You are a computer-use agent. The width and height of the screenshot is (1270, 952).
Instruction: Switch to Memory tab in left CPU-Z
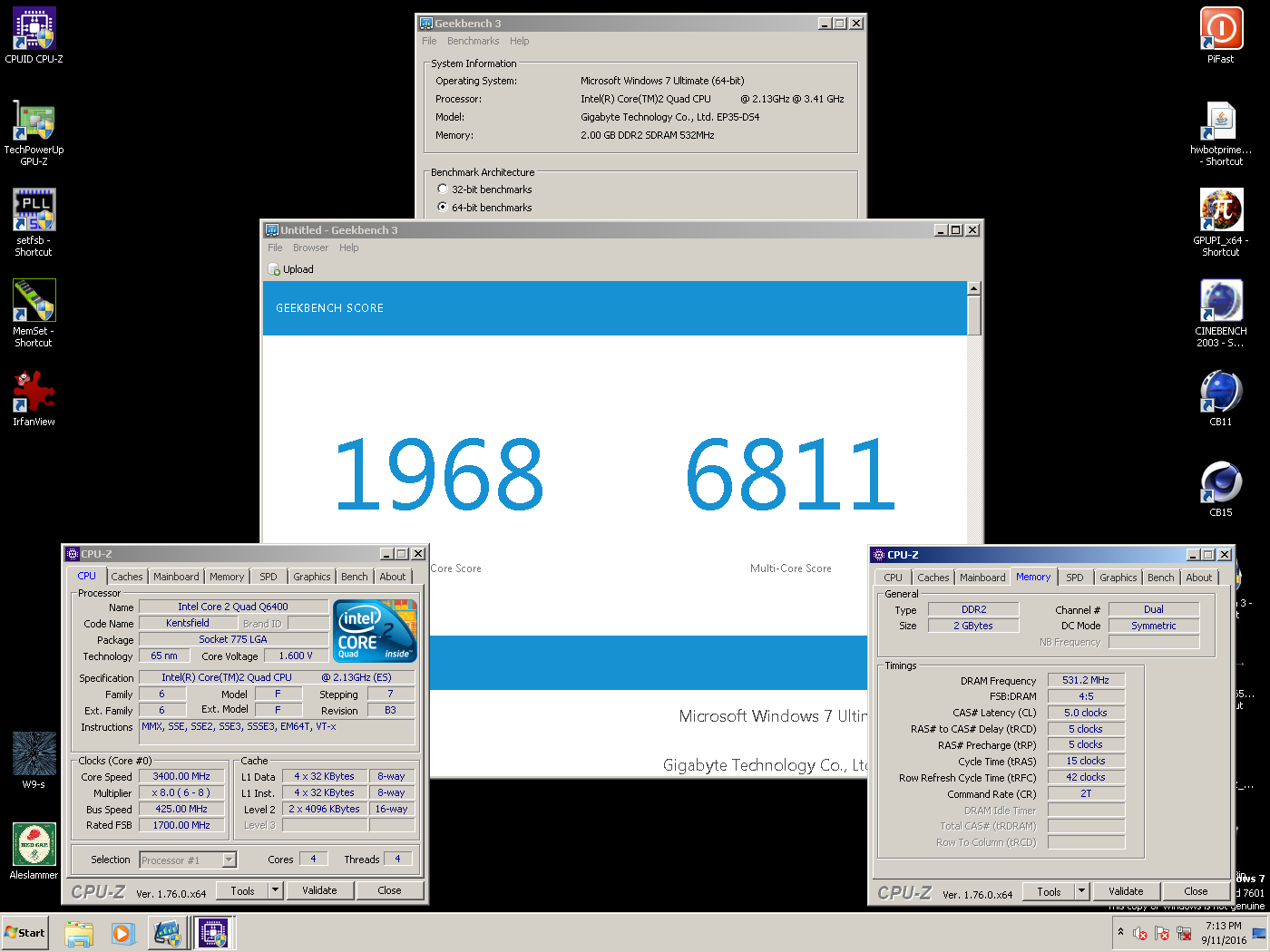(x=227, y=577)
